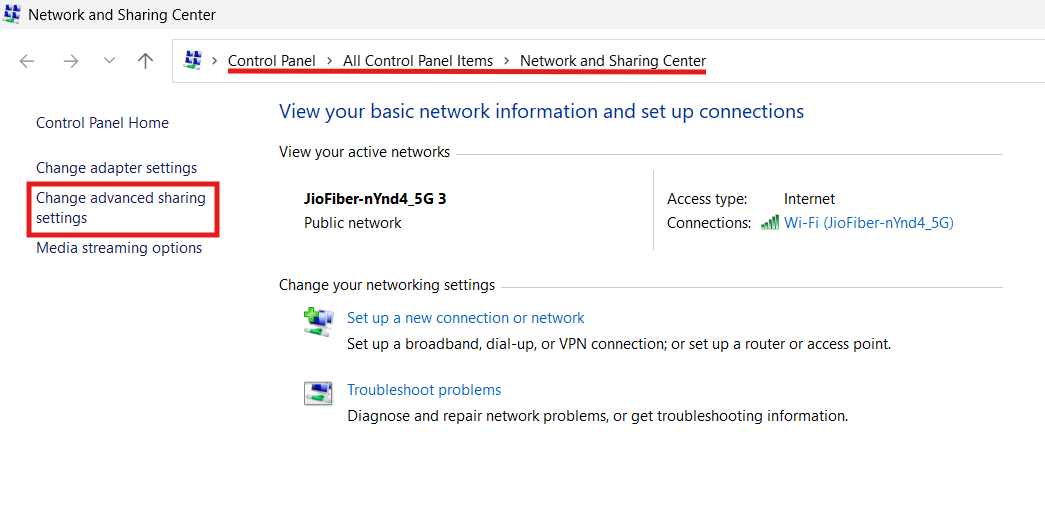Open Change advanced sharing settings
Screen dimensions: 1045x516
coord(120,208)
